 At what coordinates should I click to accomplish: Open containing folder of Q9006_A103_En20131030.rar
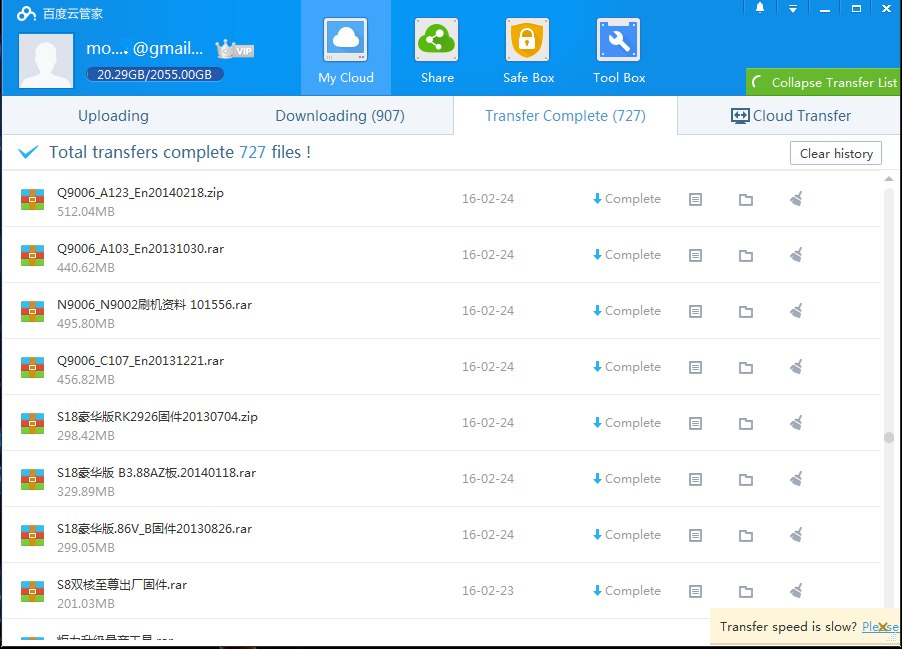pyautogui.click(x=746, y=255)
